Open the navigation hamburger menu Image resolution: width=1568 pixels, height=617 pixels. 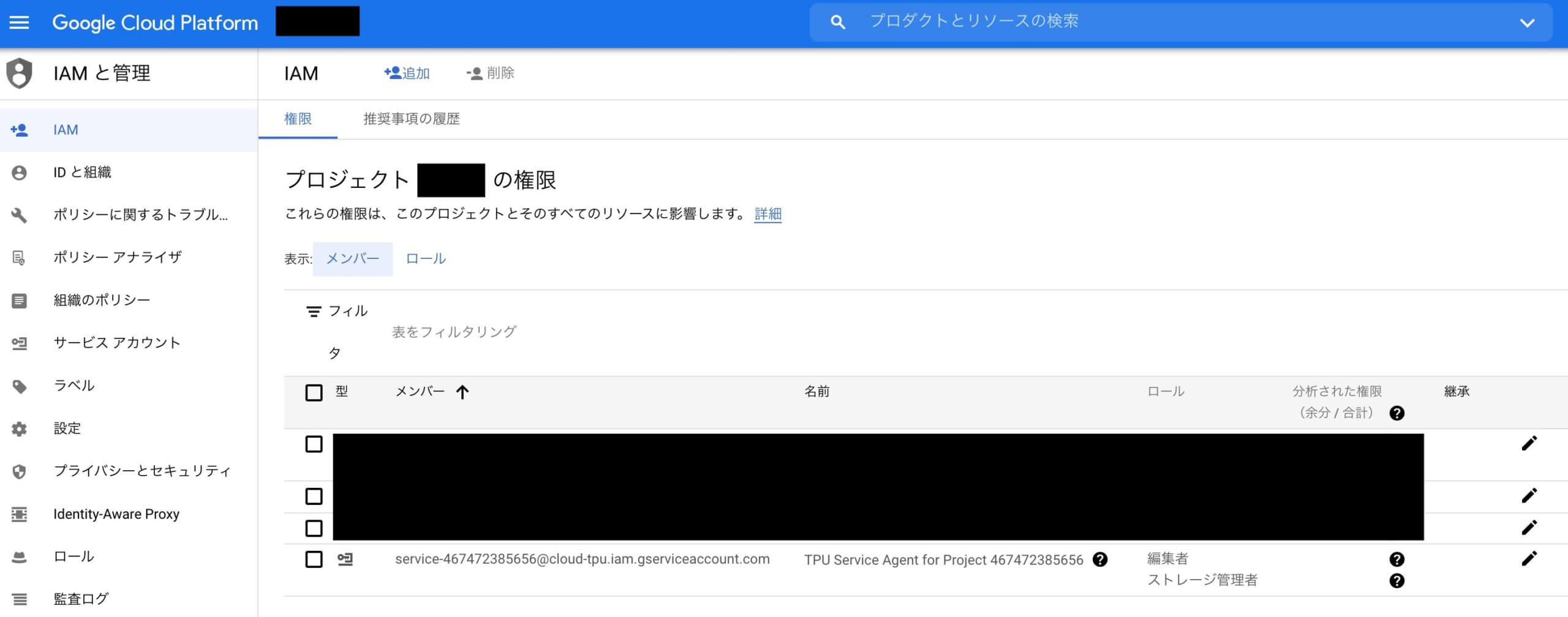(x=21, y=23)
